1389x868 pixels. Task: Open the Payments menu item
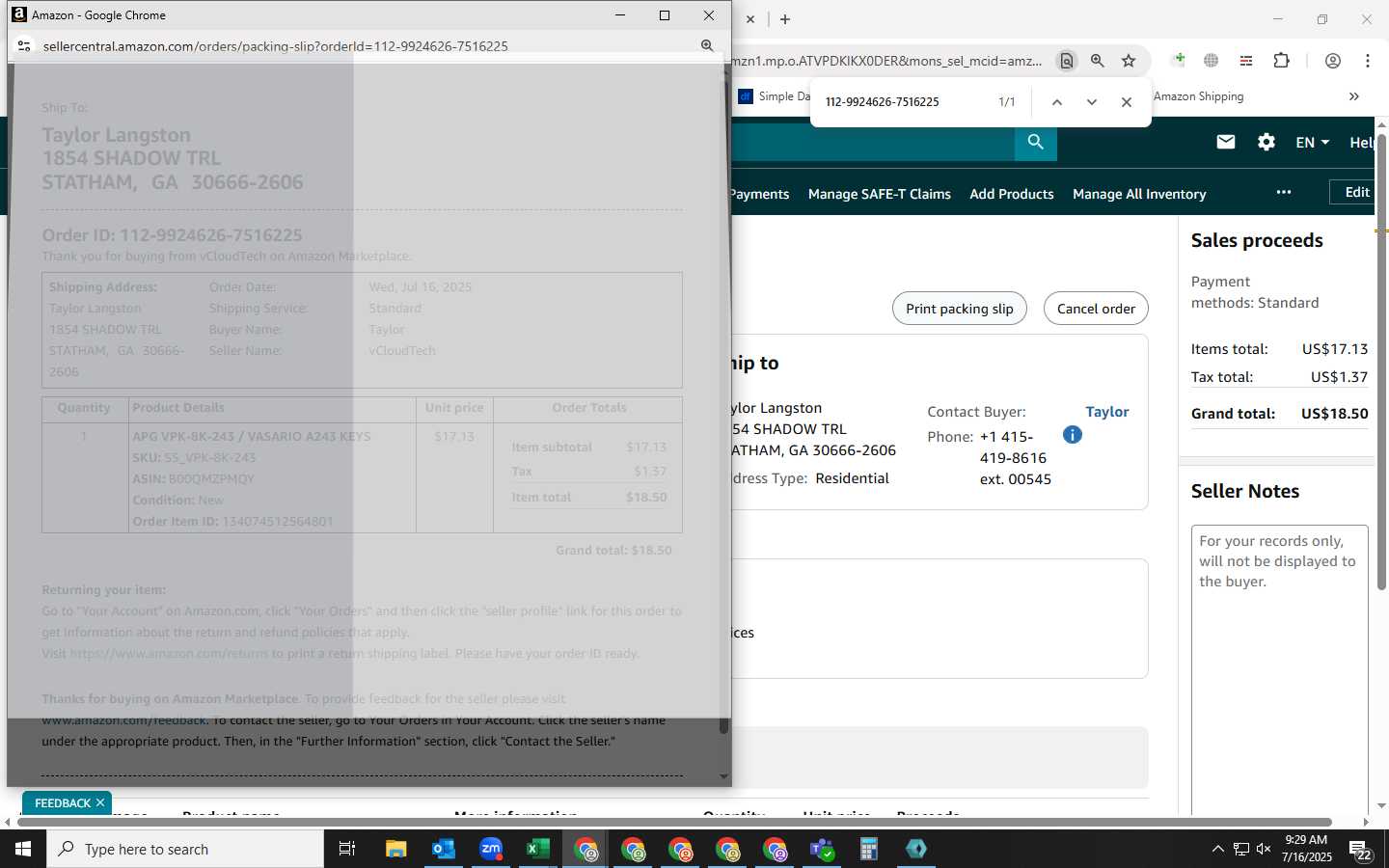[x=759, y=194]
